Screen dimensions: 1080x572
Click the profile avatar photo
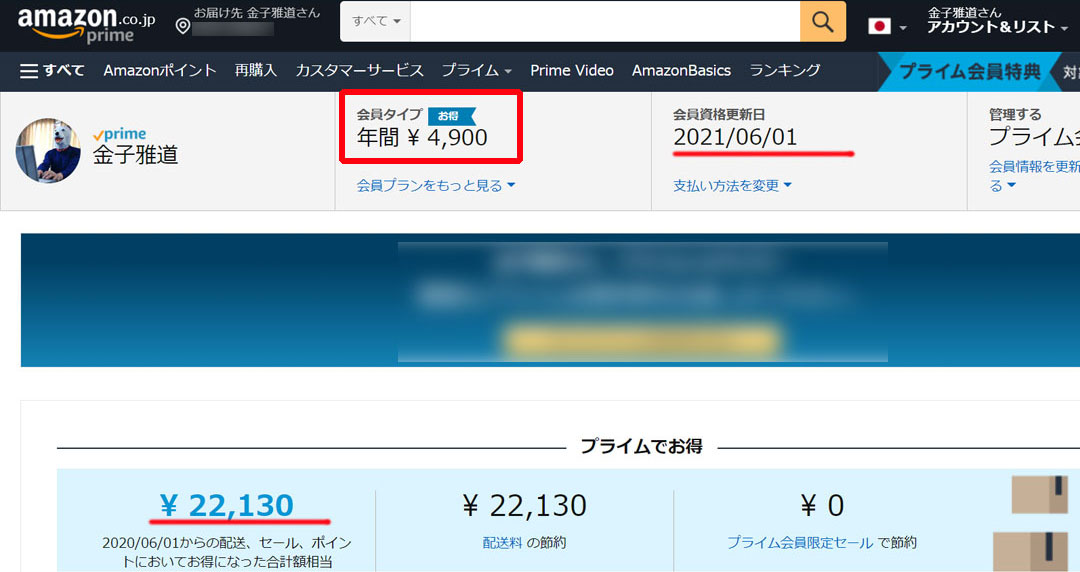point(48,151)
